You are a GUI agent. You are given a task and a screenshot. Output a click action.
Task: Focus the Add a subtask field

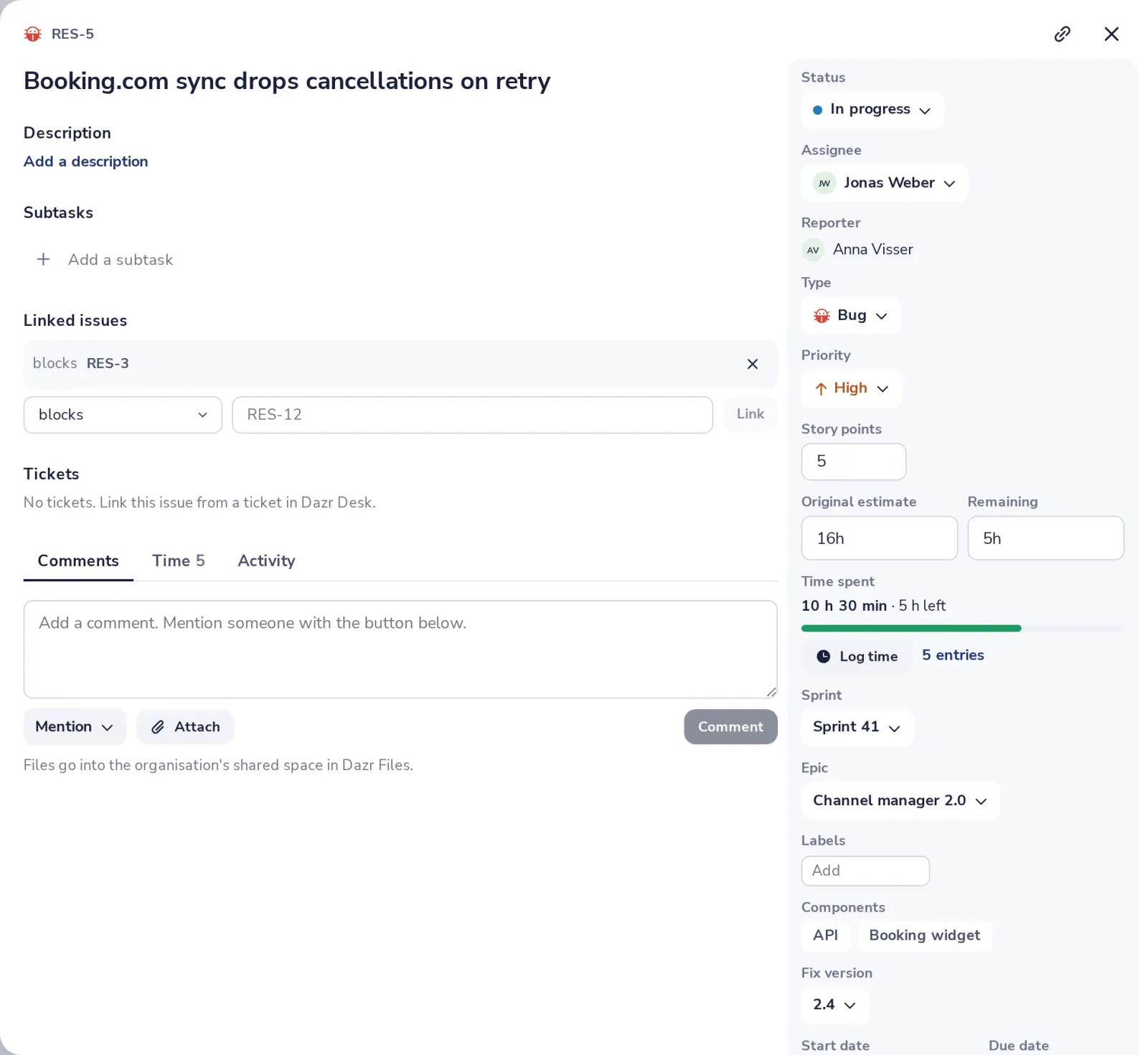(121, 260)
